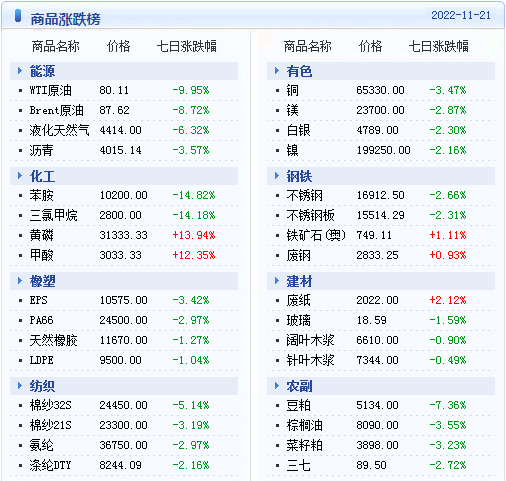Select the 阔叶木浆 commodity name
The height and width of the screenshot is (481, 506).
[x=310, y=340]
